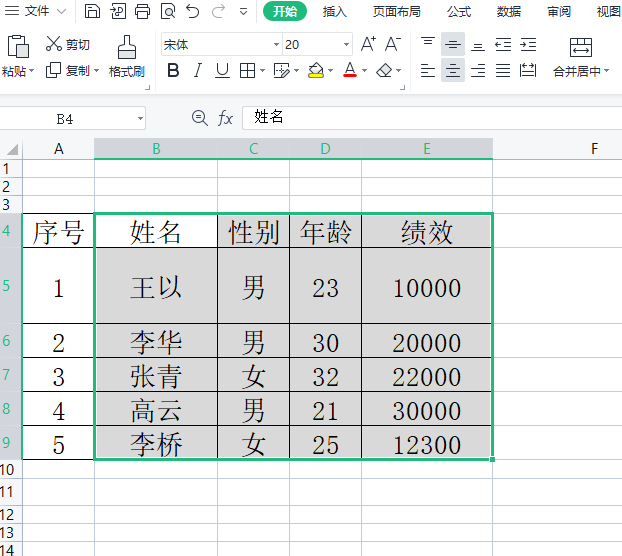Select the 开始 tab

click(285, 11)
